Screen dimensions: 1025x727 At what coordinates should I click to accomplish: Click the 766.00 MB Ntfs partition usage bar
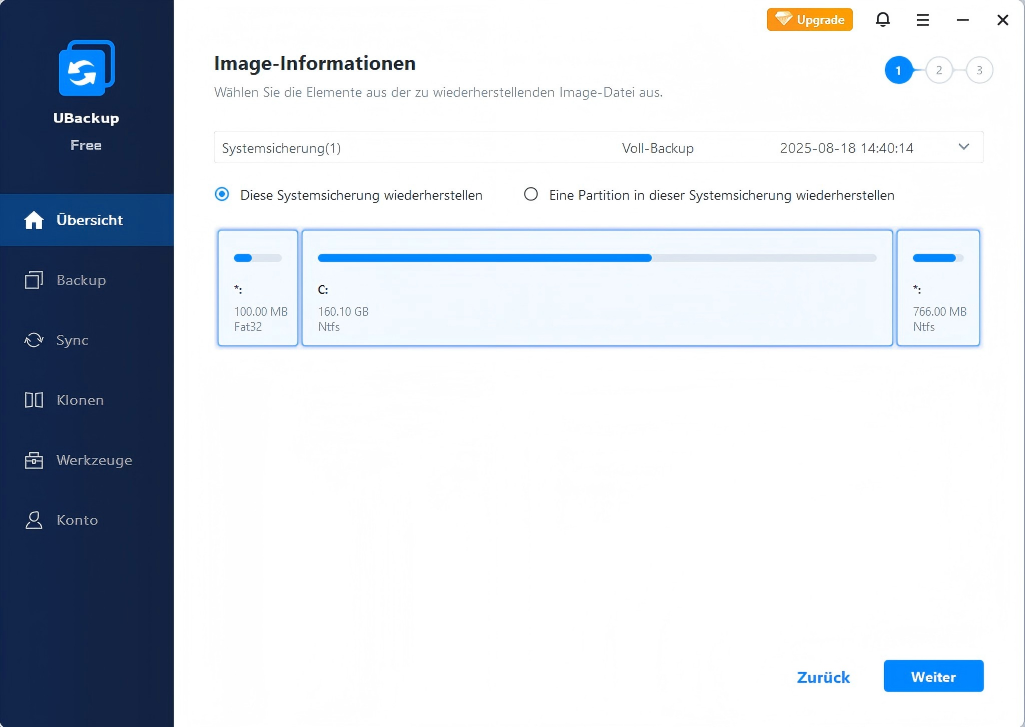938,258
